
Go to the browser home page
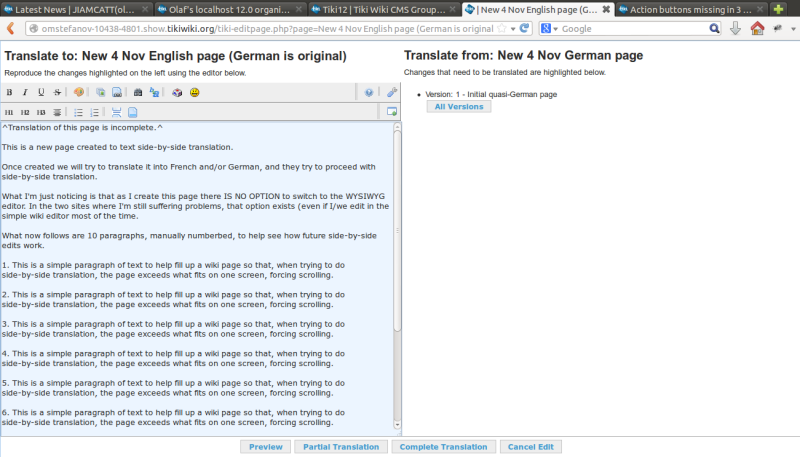(x=758, y=29)
